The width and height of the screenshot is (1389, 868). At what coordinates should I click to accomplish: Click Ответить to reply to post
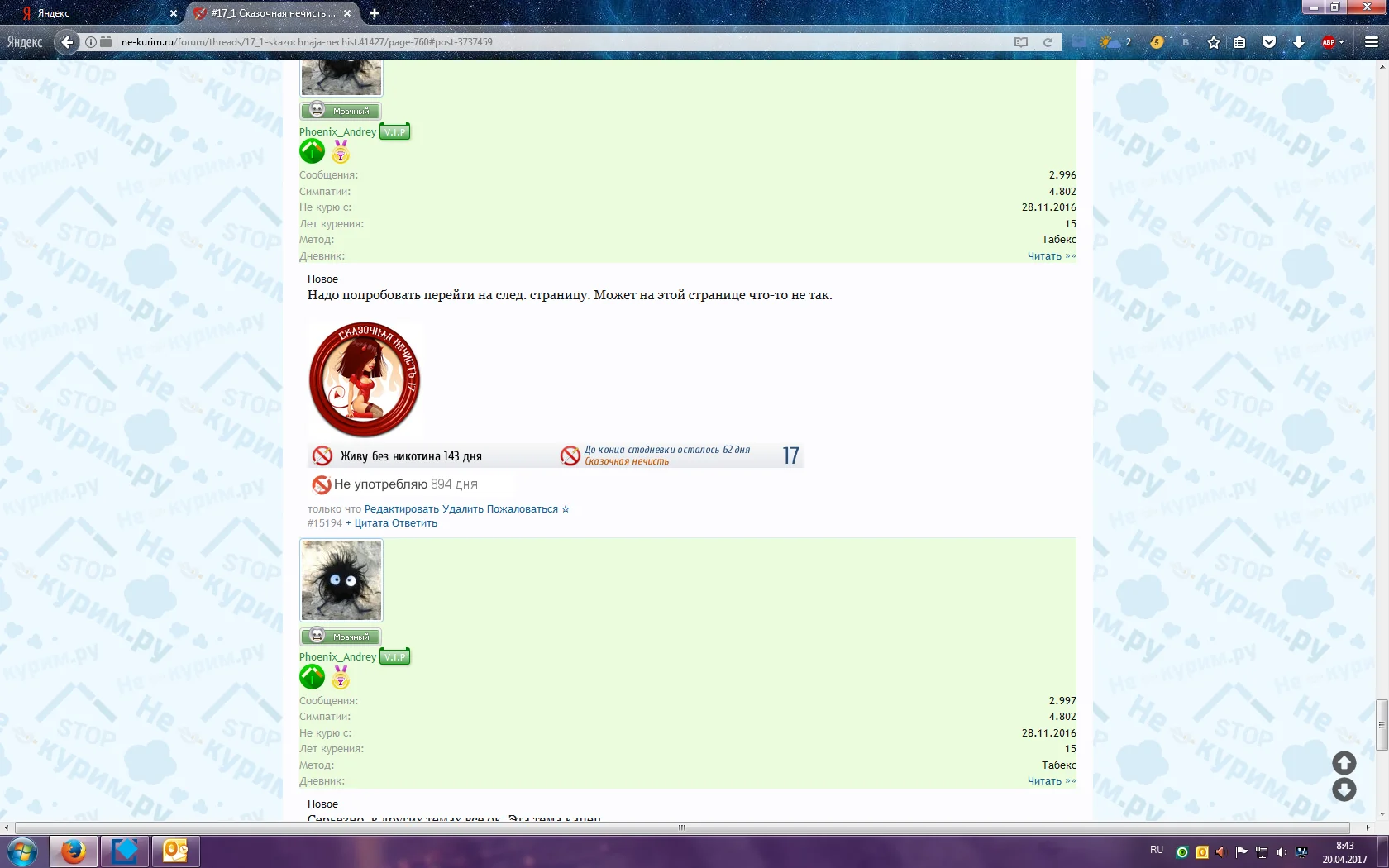(414, 523)
